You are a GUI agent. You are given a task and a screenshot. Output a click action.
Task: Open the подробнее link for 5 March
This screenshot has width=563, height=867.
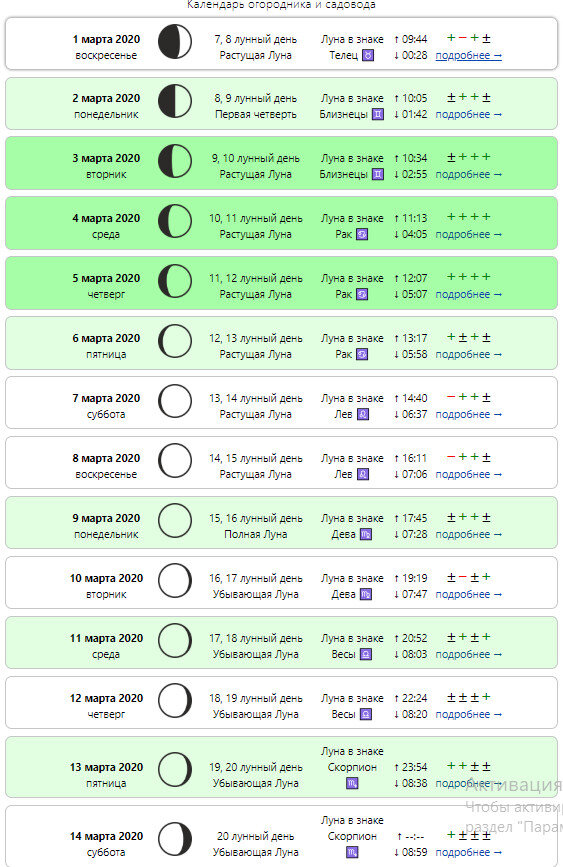[468, 294]
